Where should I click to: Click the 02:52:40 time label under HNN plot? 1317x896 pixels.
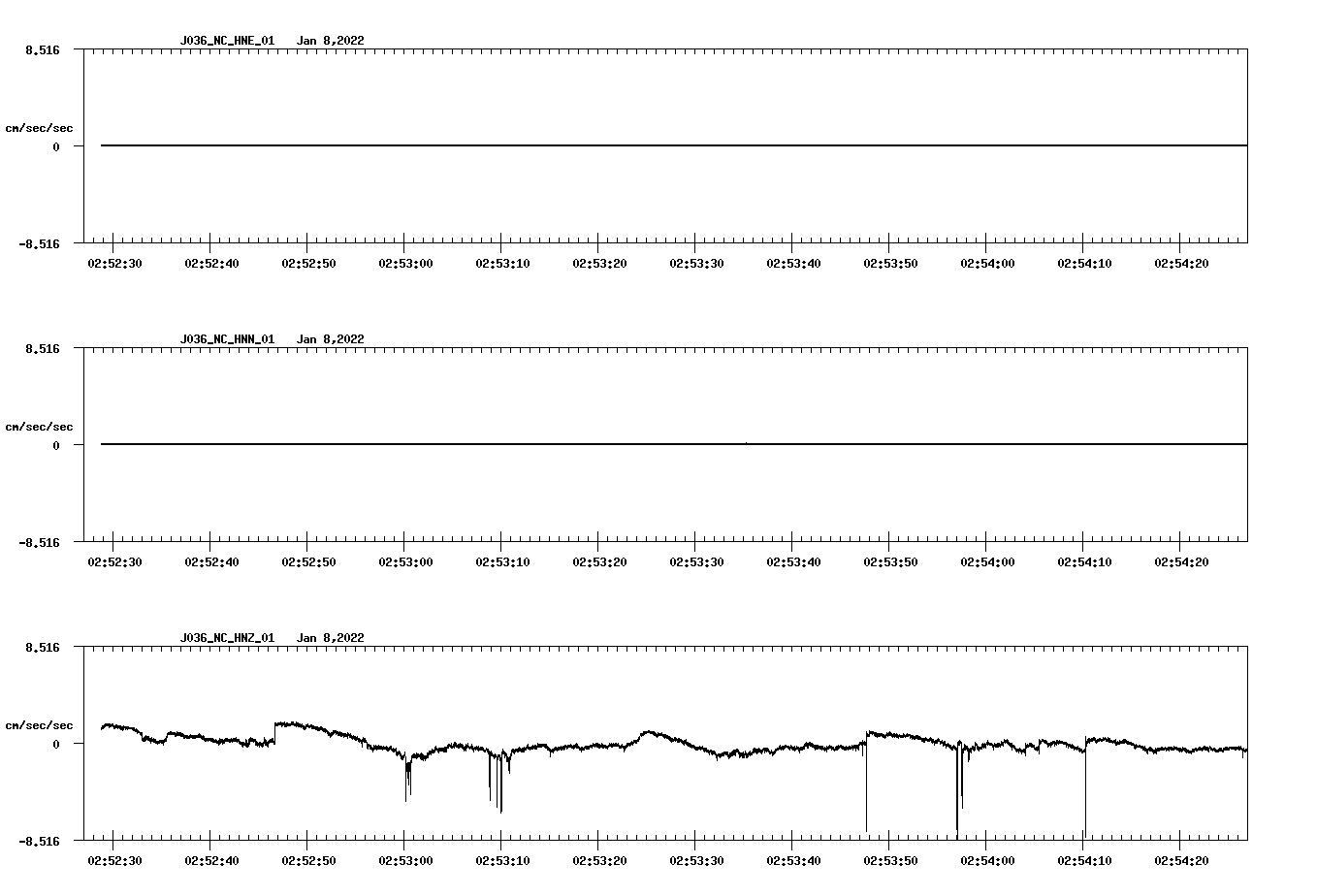pos(211,562)
